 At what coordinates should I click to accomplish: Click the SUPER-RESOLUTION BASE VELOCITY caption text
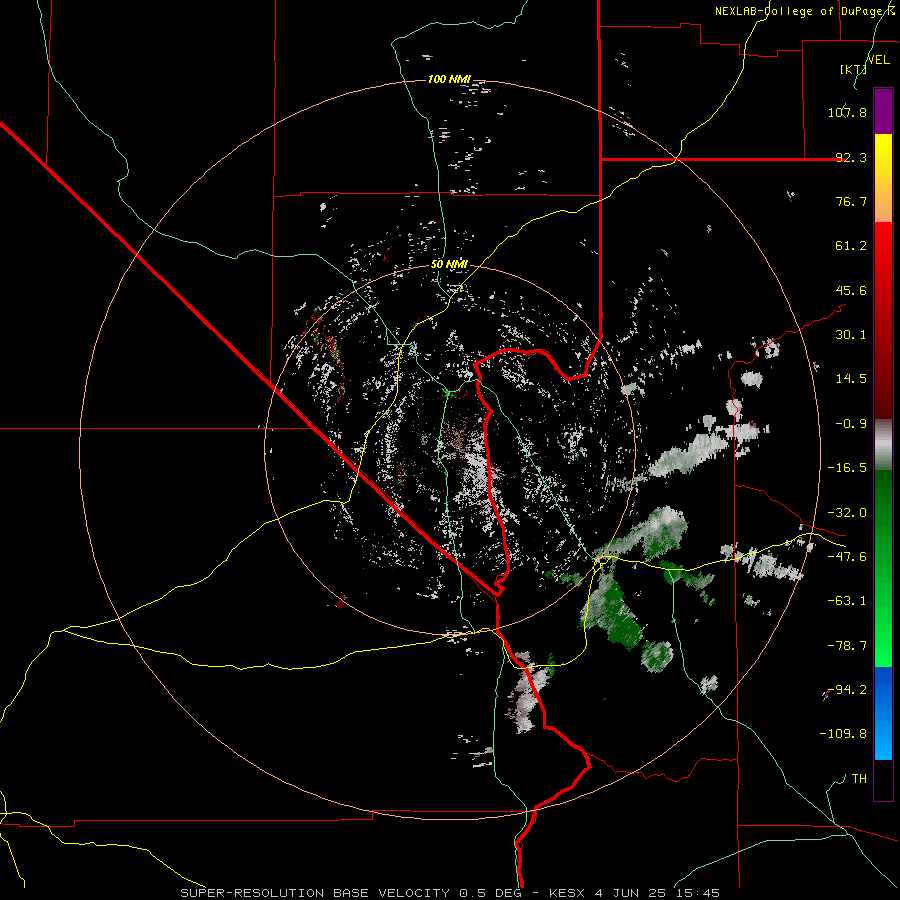pyautogui.click(x=315, y=893)
